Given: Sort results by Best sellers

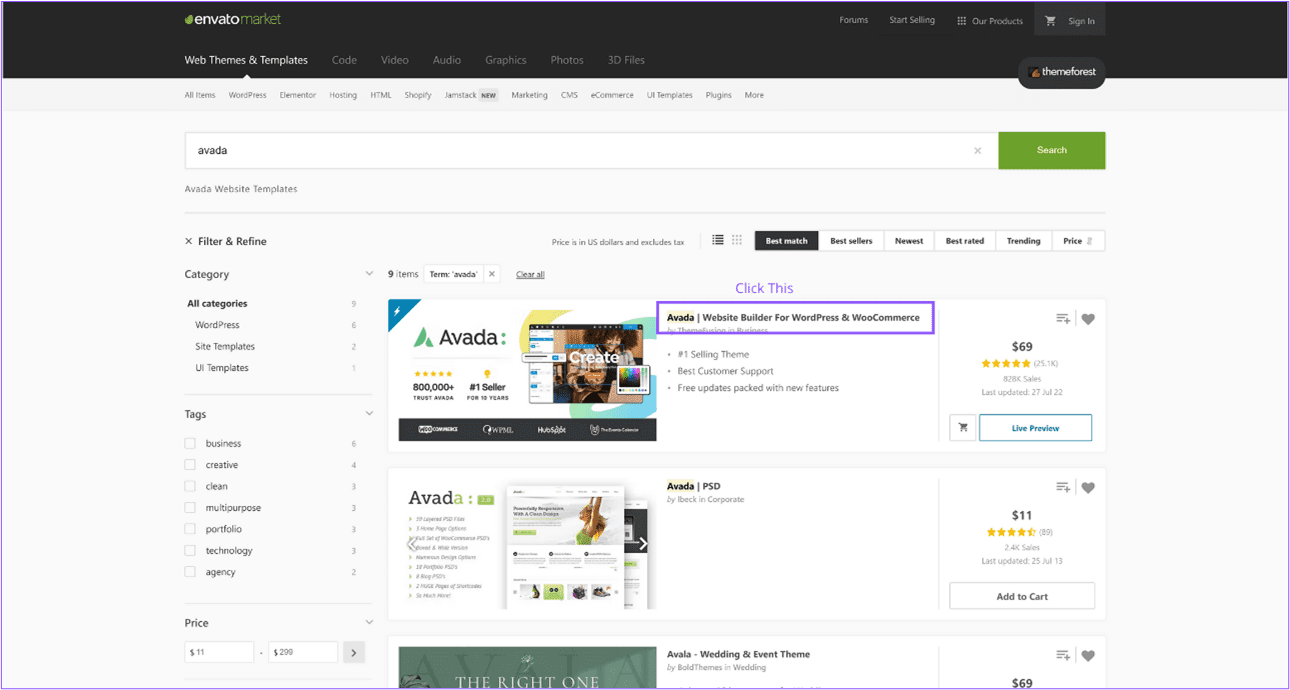Looking at the screenshot, I should click(851, 241).
